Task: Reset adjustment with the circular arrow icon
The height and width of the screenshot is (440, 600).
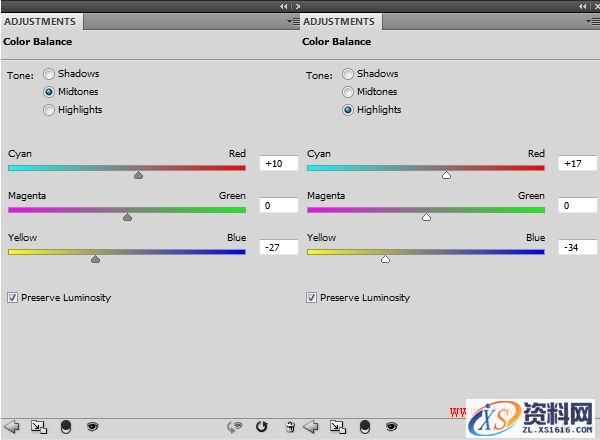Action: (262, 426)
